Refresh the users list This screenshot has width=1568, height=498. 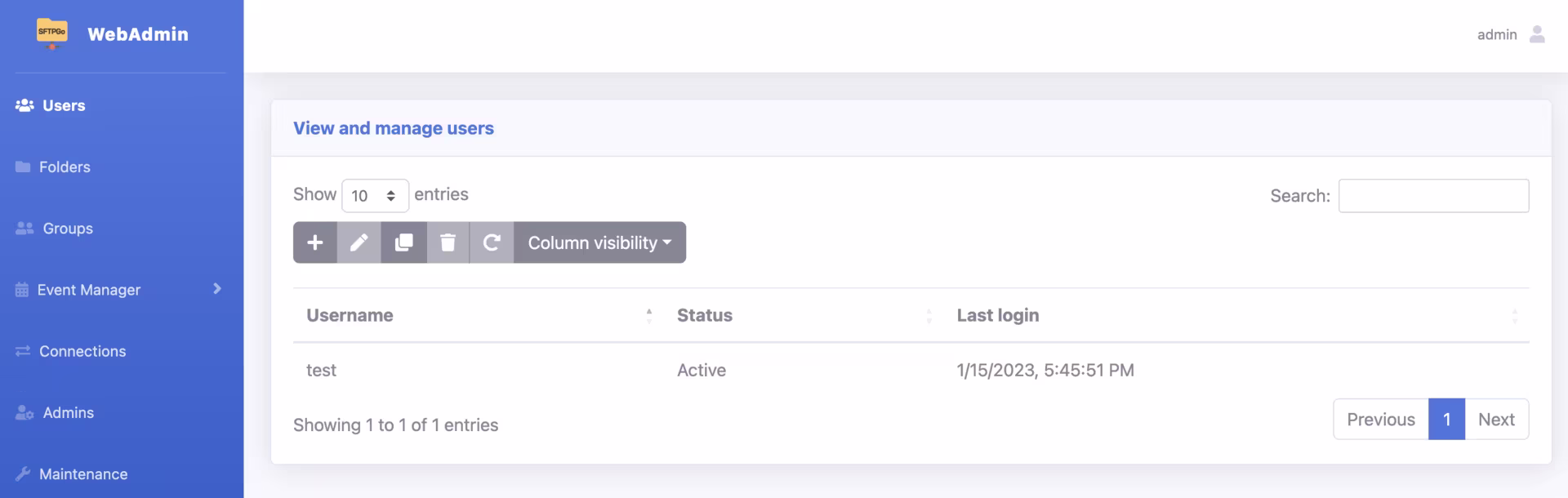(491, 242)
